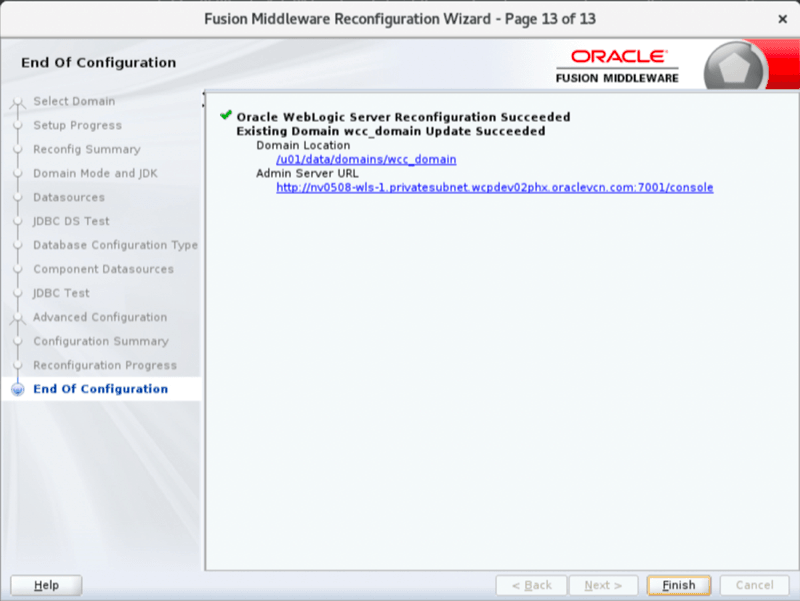Click the Next button
800x601 pixels.
pyautogui.click(x=603, y=585)
